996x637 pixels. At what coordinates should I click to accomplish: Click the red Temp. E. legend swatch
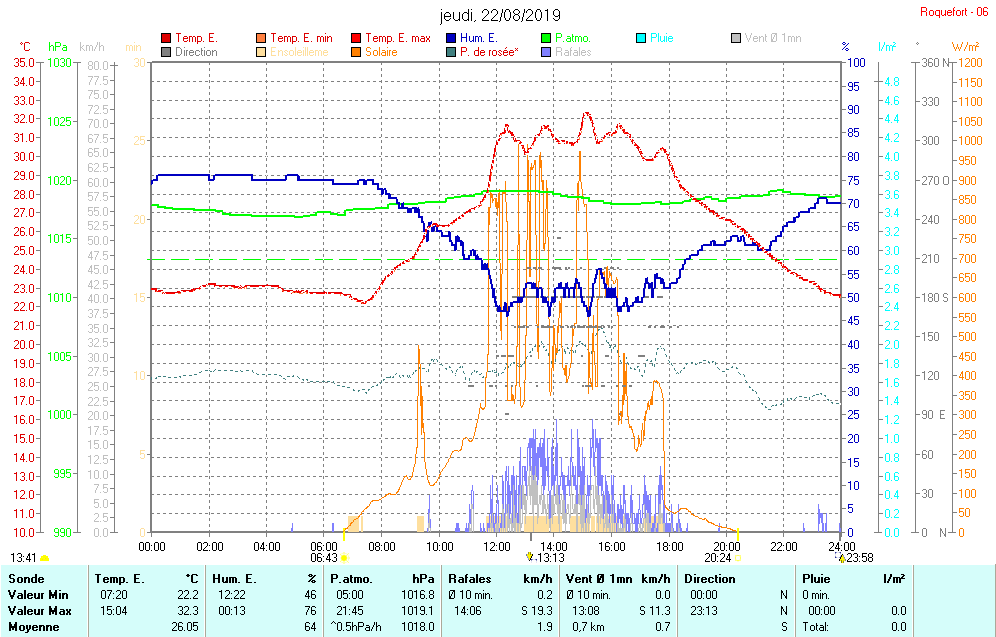click(166, 38)
